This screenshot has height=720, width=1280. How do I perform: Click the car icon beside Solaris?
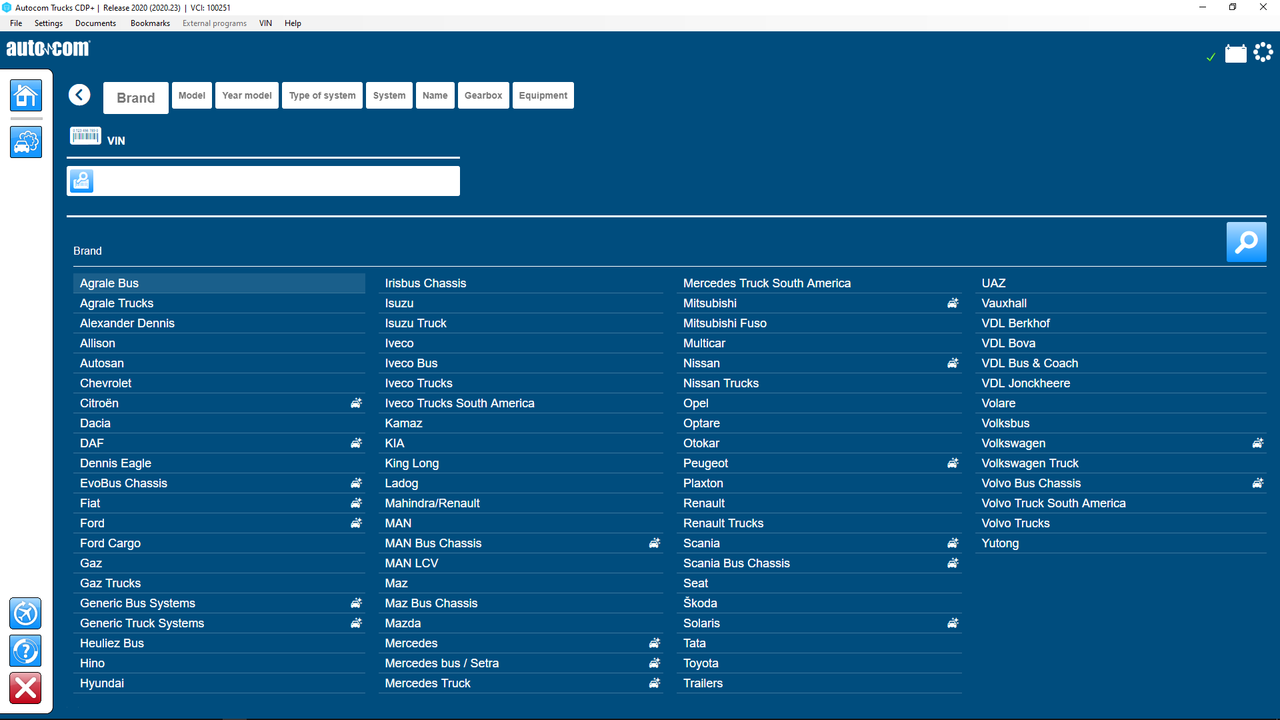[953, 623]
